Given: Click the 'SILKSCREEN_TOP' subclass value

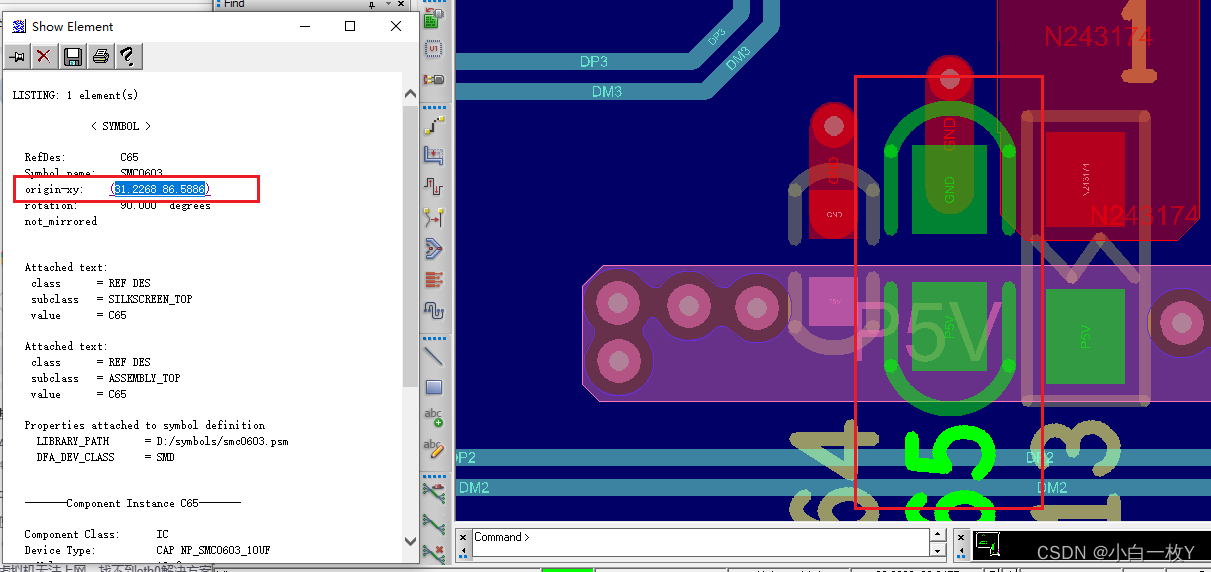Looking at the screenshot, I should (150, 299).
